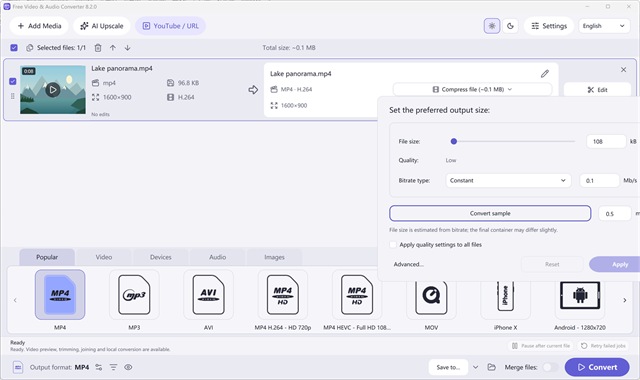
Task: Remove Lake panorama.mp4 from list
Action: 623,69
